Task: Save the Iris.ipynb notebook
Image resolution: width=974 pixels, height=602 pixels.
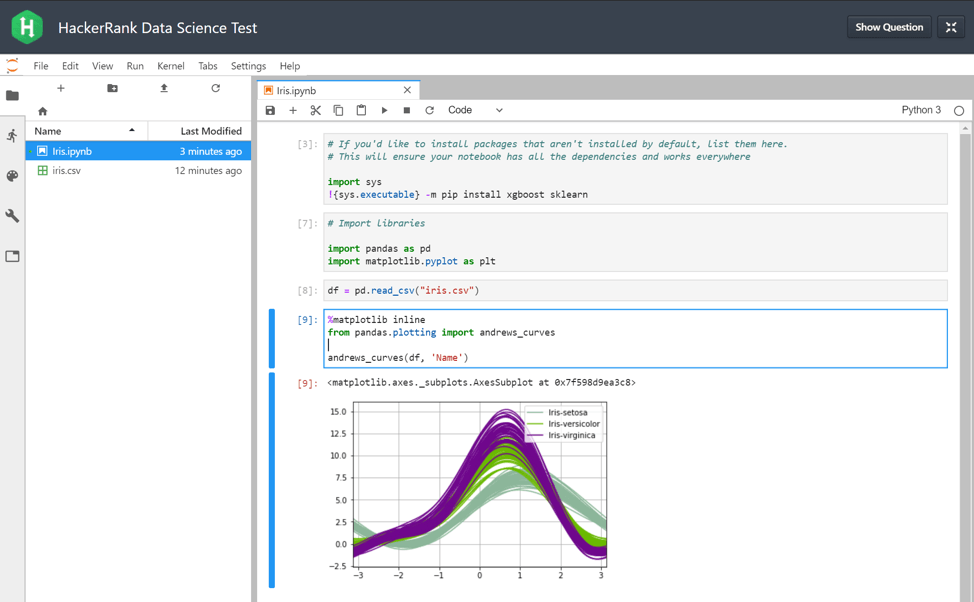Action: point(270,110)
